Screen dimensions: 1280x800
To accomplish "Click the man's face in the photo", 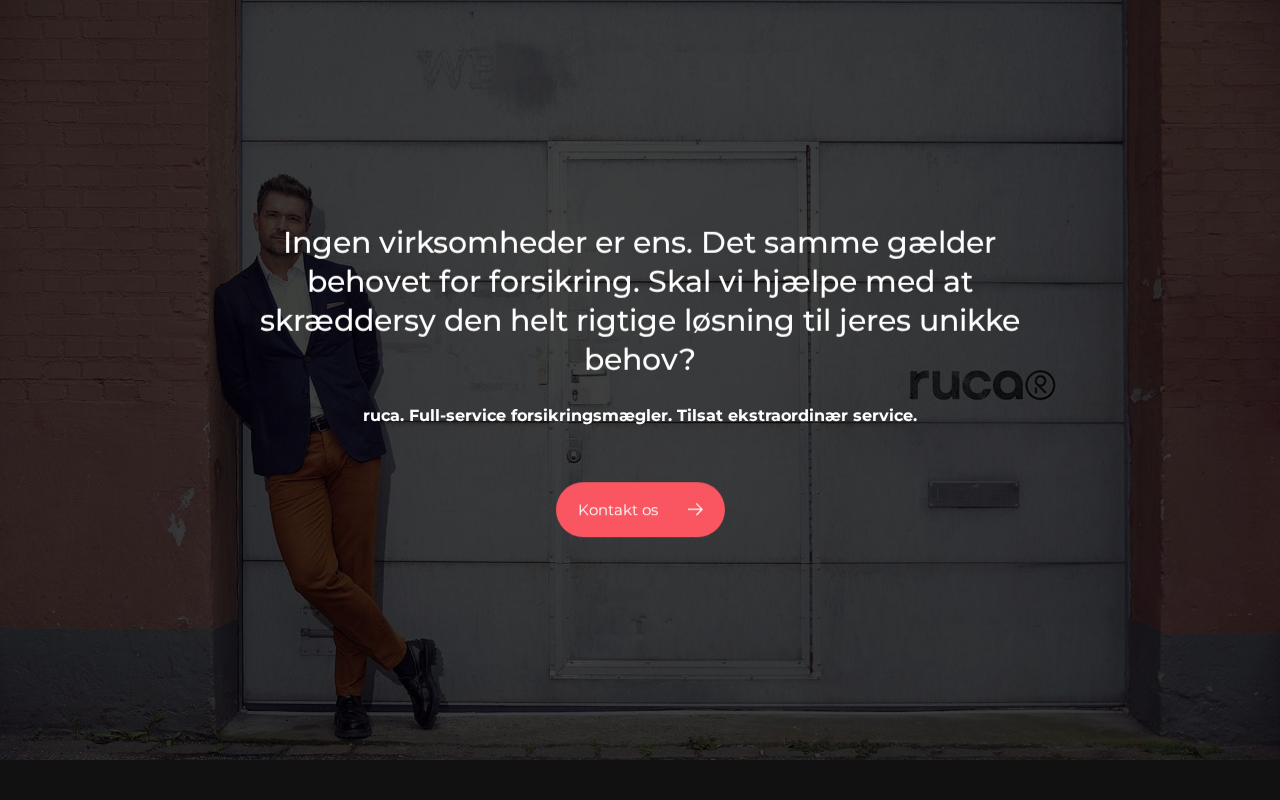I will 284,213.
